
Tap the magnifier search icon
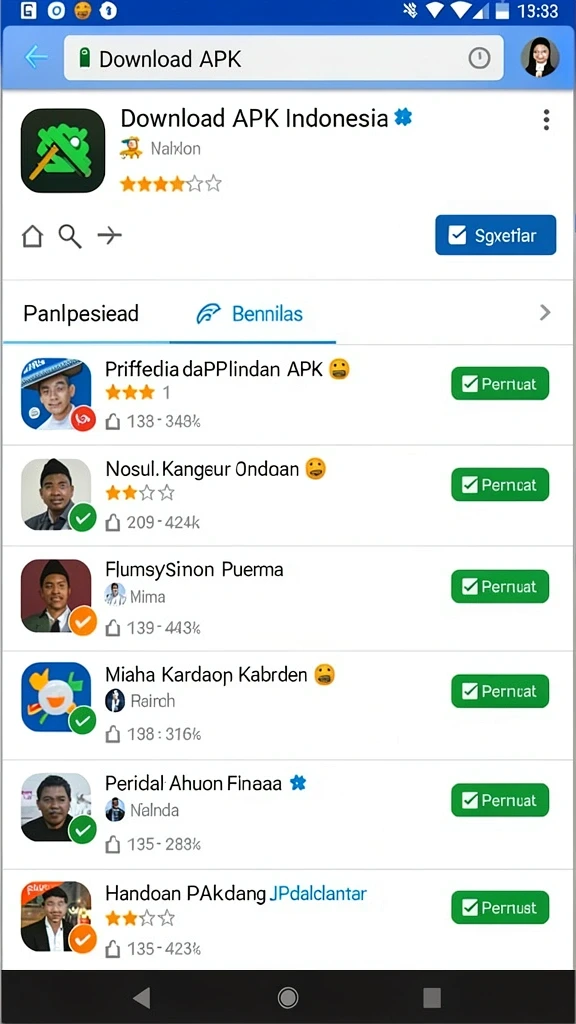tap(71, 236)
